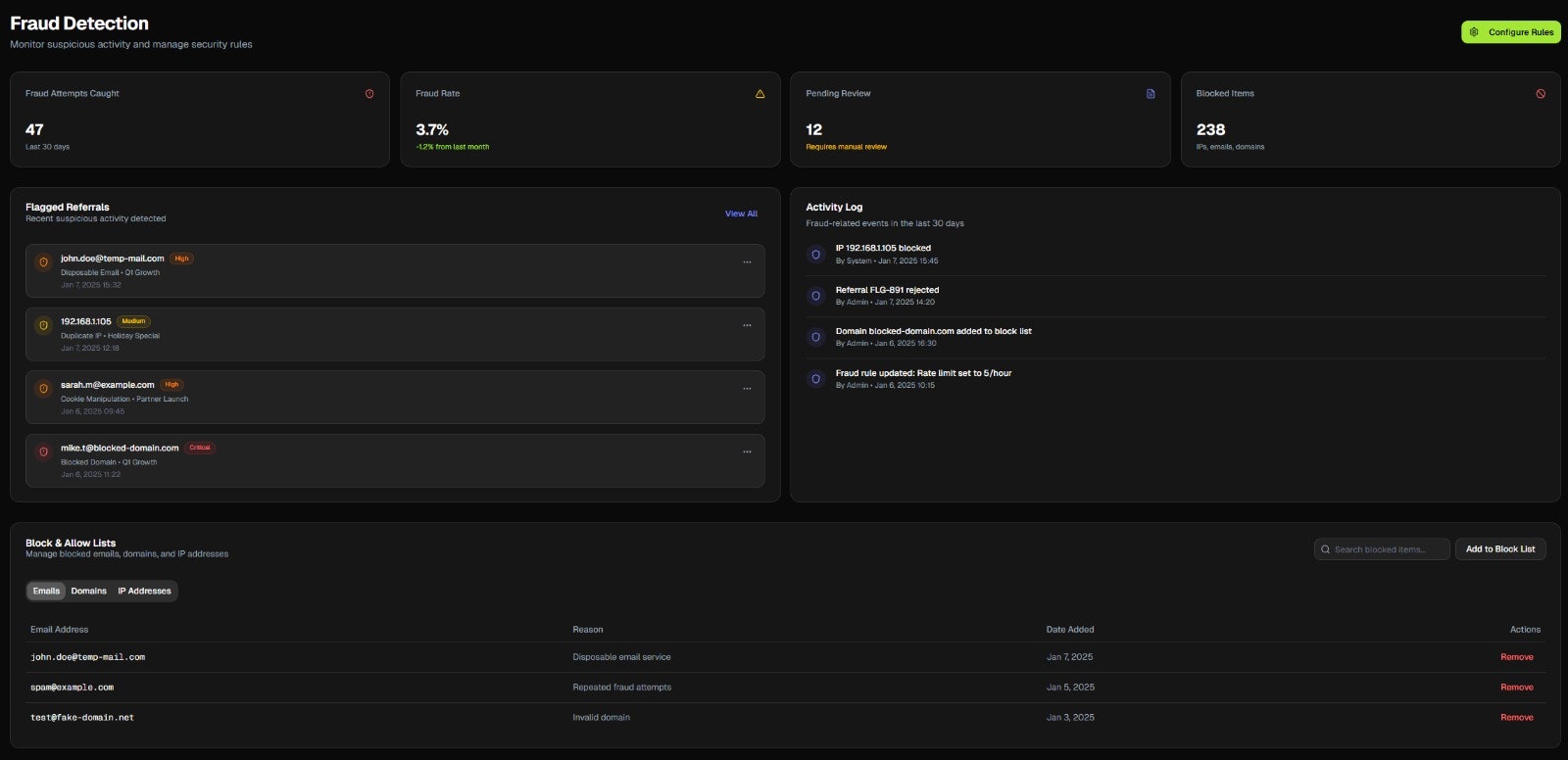
Task: Click 'Disposable email service' reason cell
Action: (x=621, y=657)
